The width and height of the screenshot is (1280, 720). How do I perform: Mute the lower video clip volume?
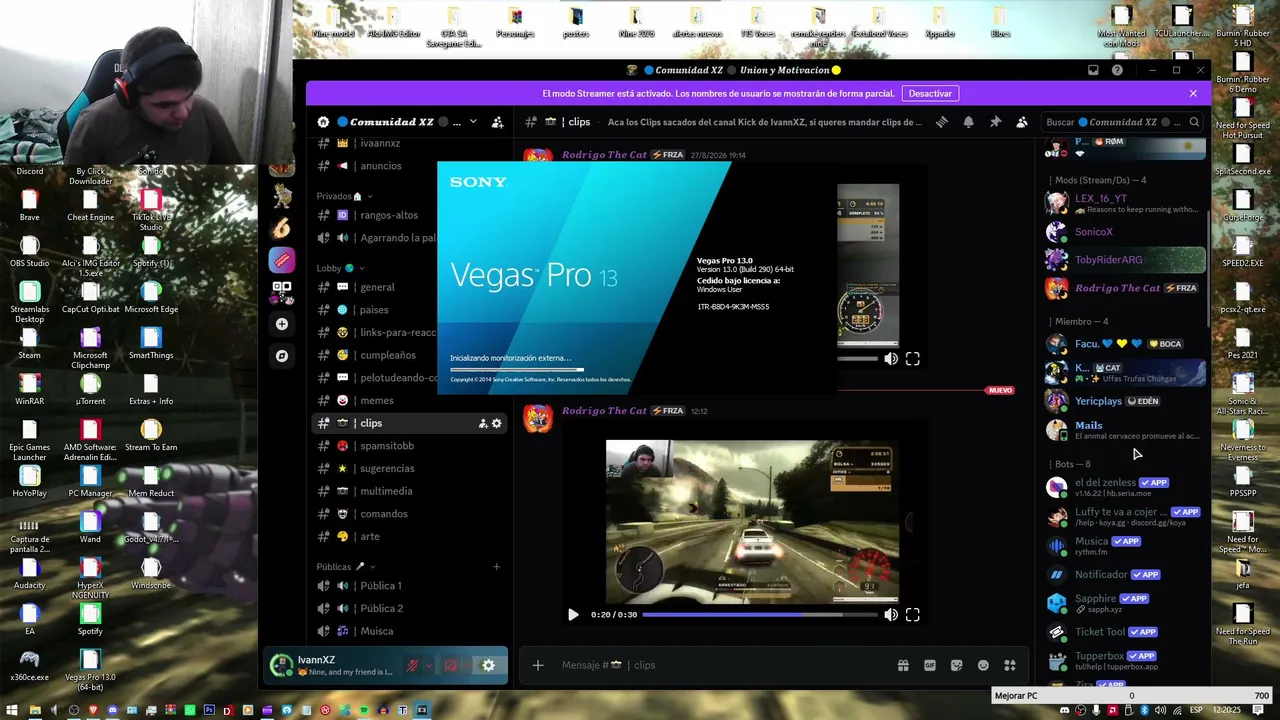(x=891, y=615)
